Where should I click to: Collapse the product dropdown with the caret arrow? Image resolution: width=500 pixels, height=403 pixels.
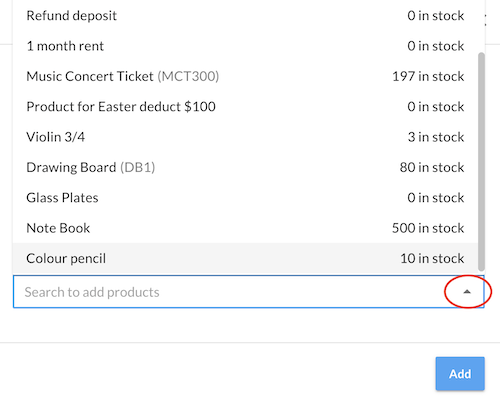pos(467,292)
